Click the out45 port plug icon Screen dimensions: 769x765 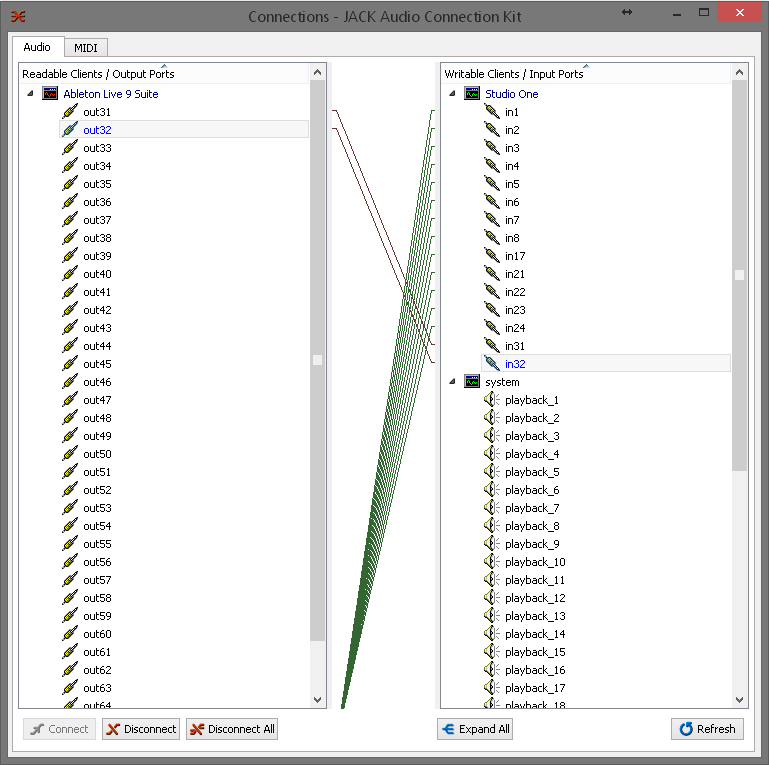coord(70,364)
